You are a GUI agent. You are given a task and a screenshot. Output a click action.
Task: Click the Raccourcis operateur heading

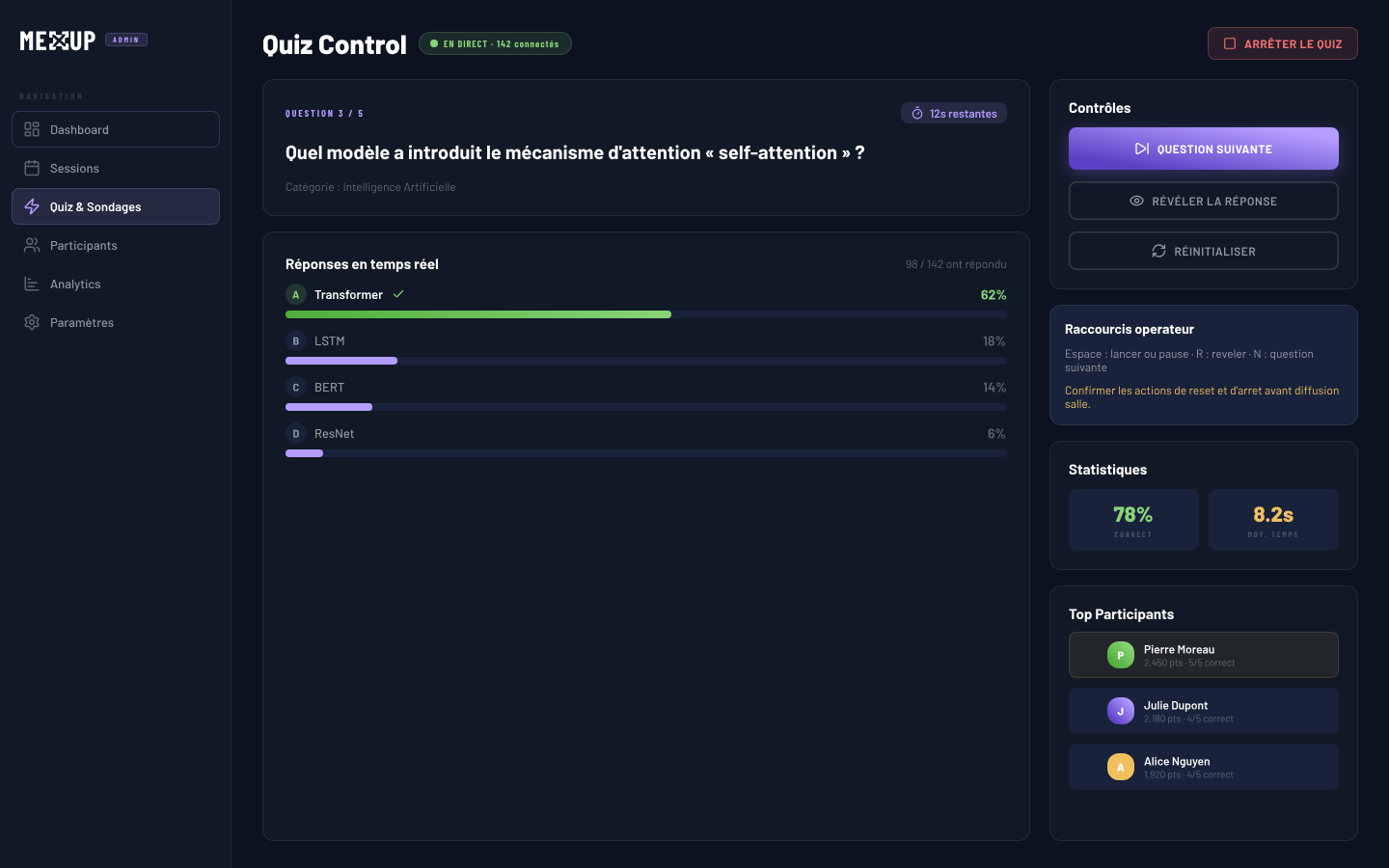pyautogui.click(x=1130, y=329)
